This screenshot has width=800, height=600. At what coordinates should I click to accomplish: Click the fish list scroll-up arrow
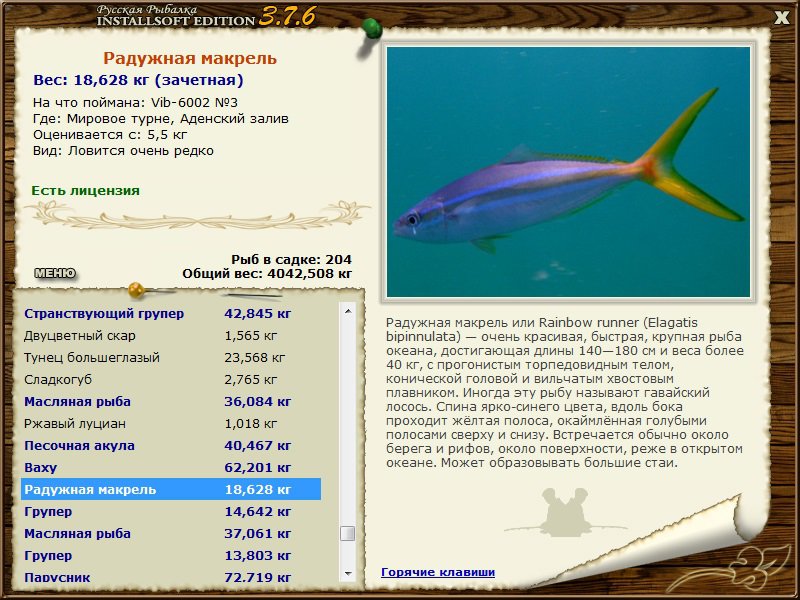coord(348,311)
